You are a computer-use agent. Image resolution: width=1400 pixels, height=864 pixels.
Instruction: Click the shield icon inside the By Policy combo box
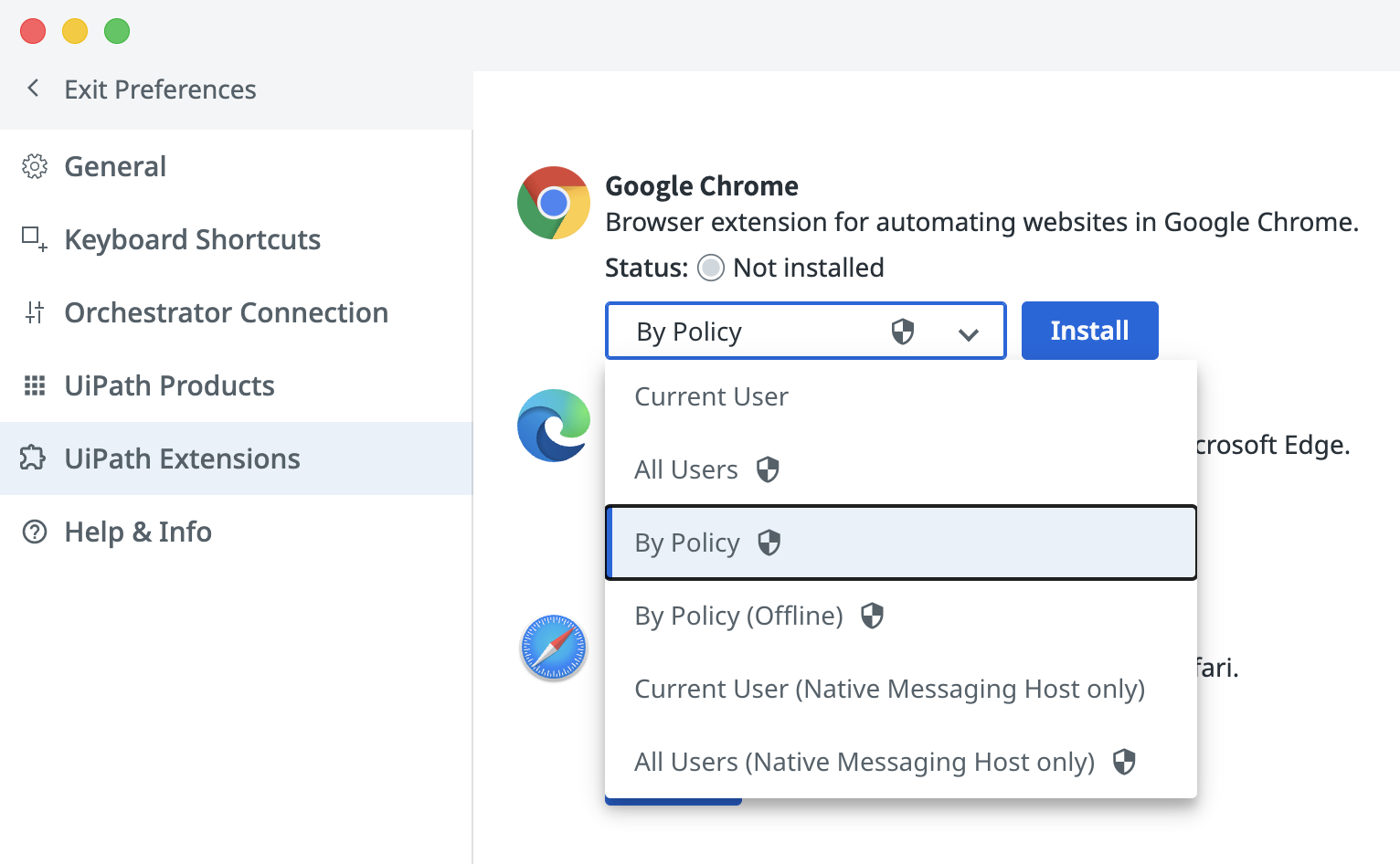tap(903, 332)
